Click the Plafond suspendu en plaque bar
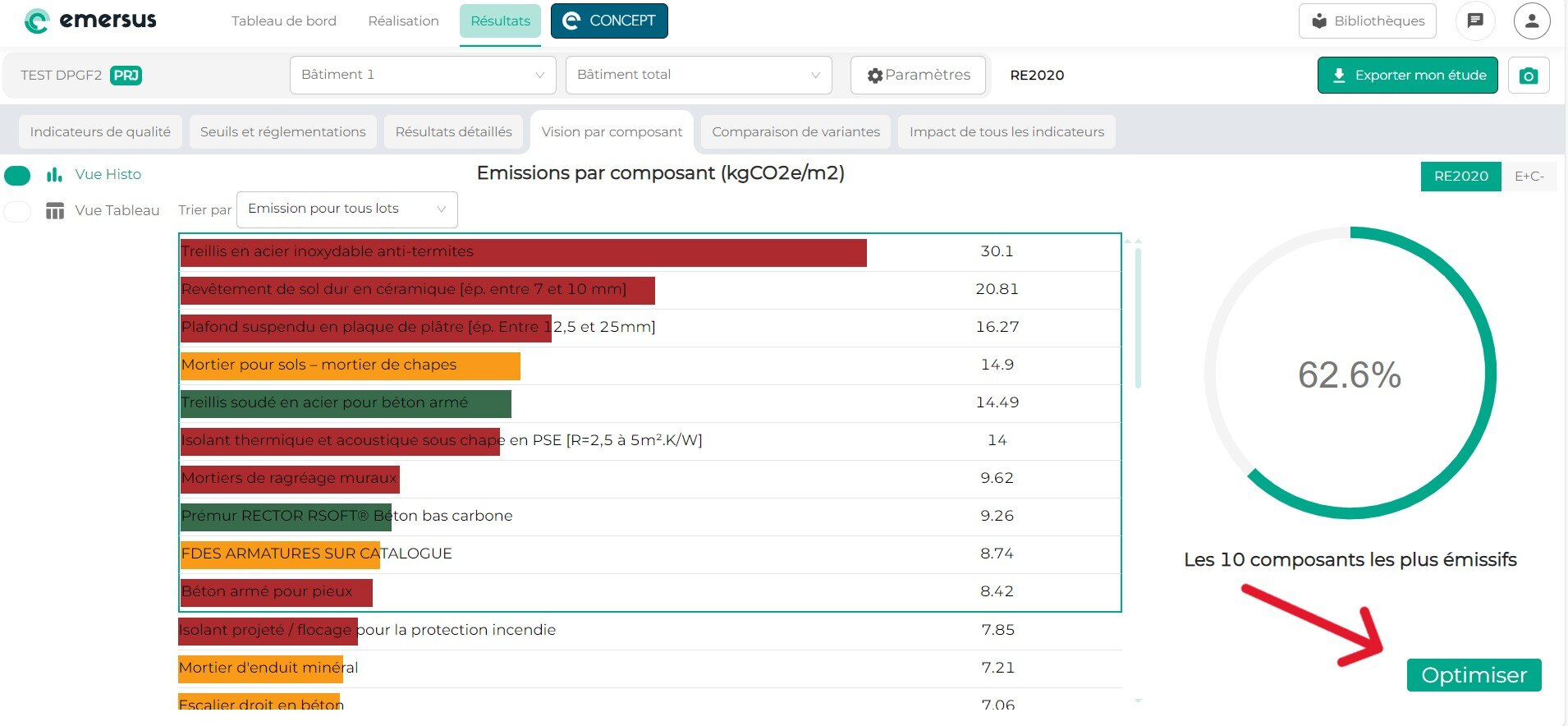The height and width of the screenshot is (726, 1568). 366,329
